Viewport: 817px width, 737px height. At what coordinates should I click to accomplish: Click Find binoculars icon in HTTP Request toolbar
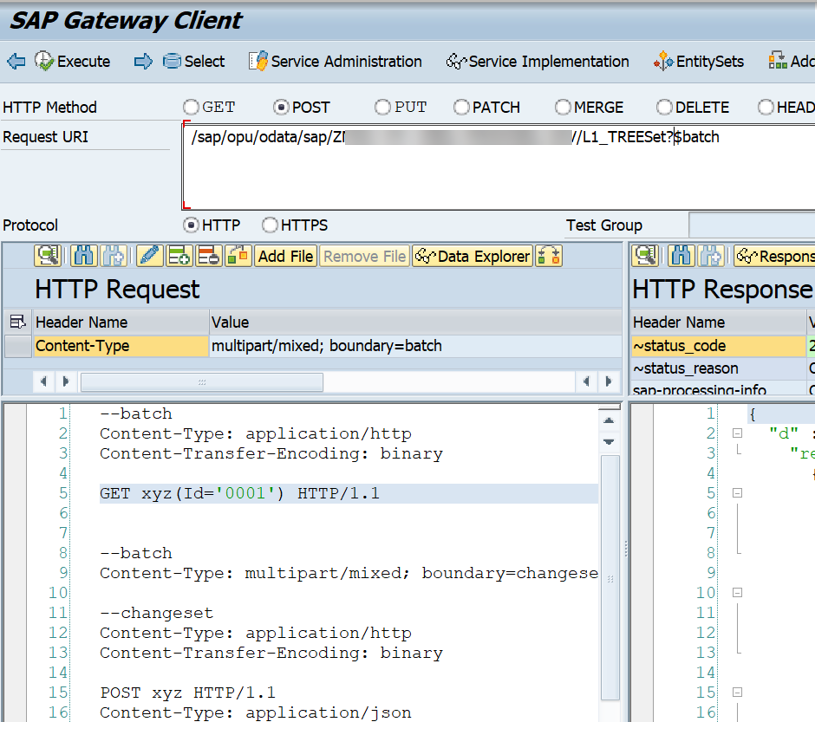pos(84,256)
